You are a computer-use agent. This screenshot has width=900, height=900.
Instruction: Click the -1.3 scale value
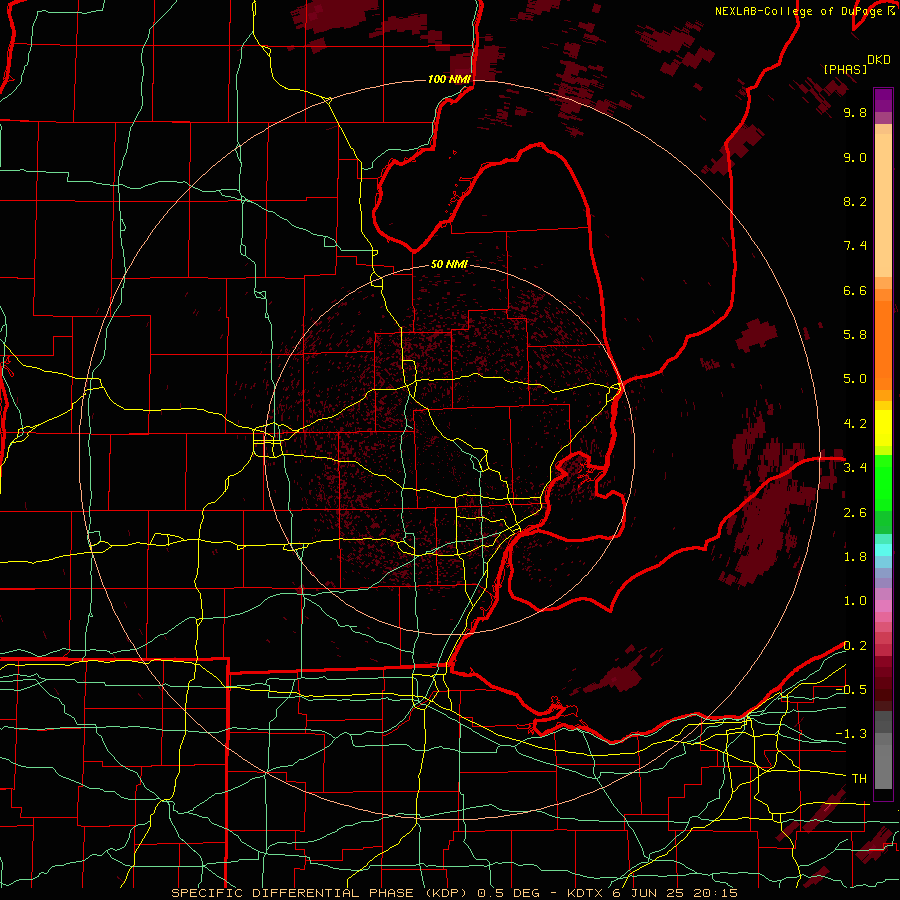851,735
